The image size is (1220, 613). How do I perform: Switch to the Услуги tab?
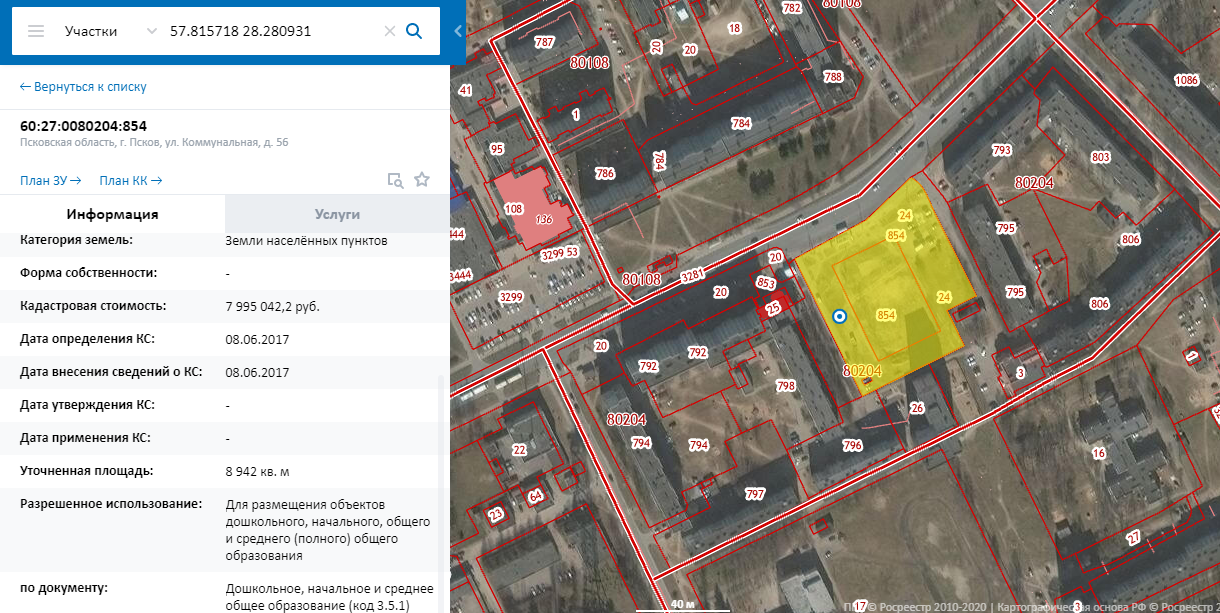[337, 214]
